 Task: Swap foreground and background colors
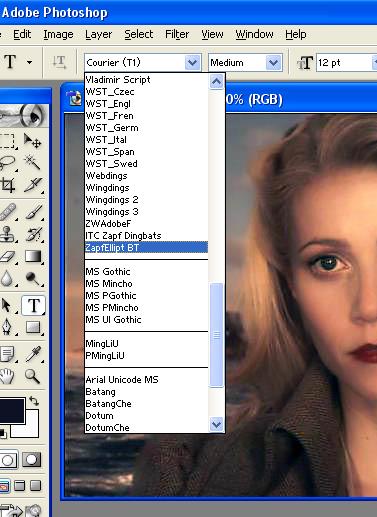pos(34,400)
